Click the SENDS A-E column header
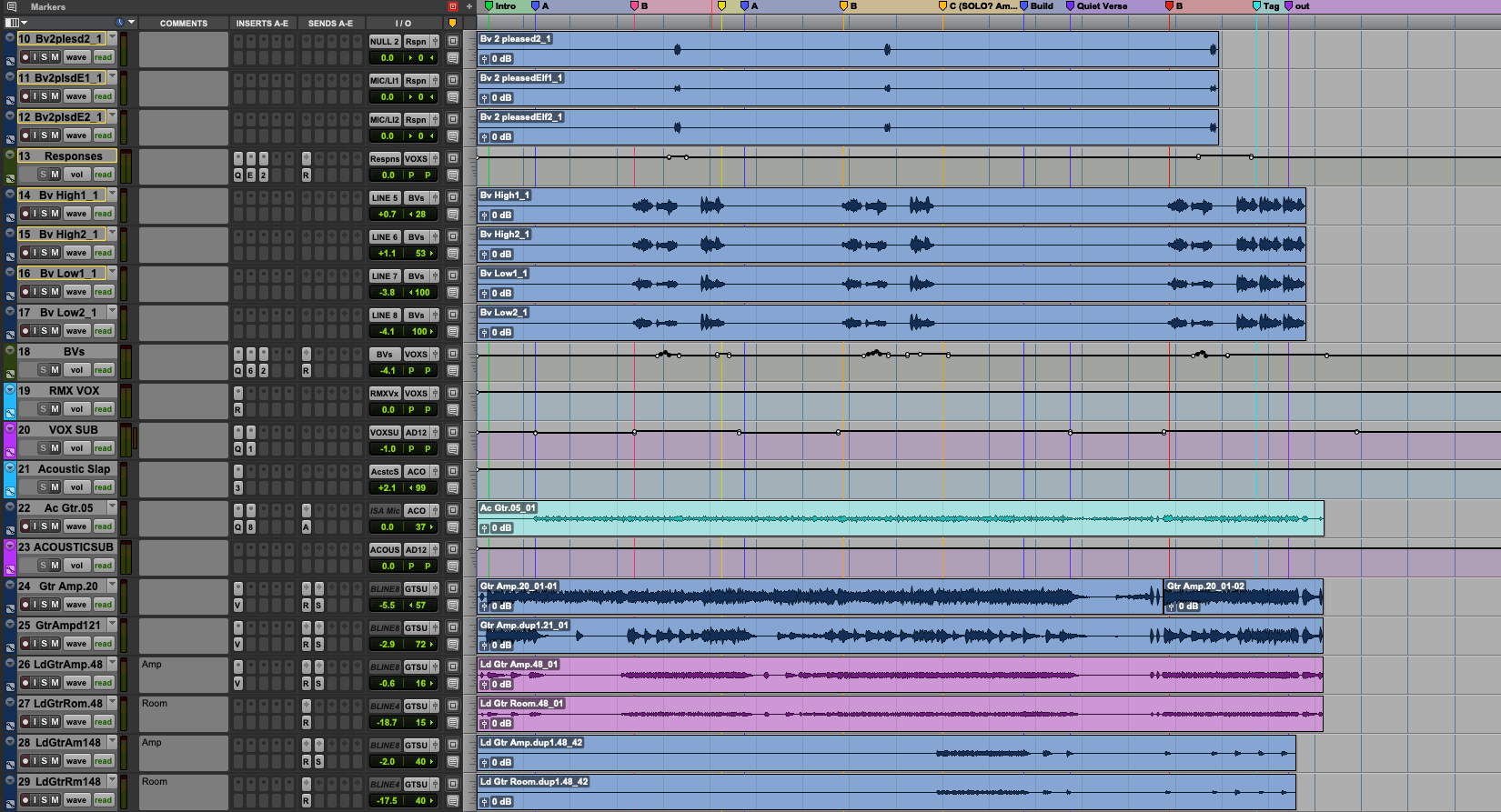This screenshot has width=1501, height=812. point(330,23)
